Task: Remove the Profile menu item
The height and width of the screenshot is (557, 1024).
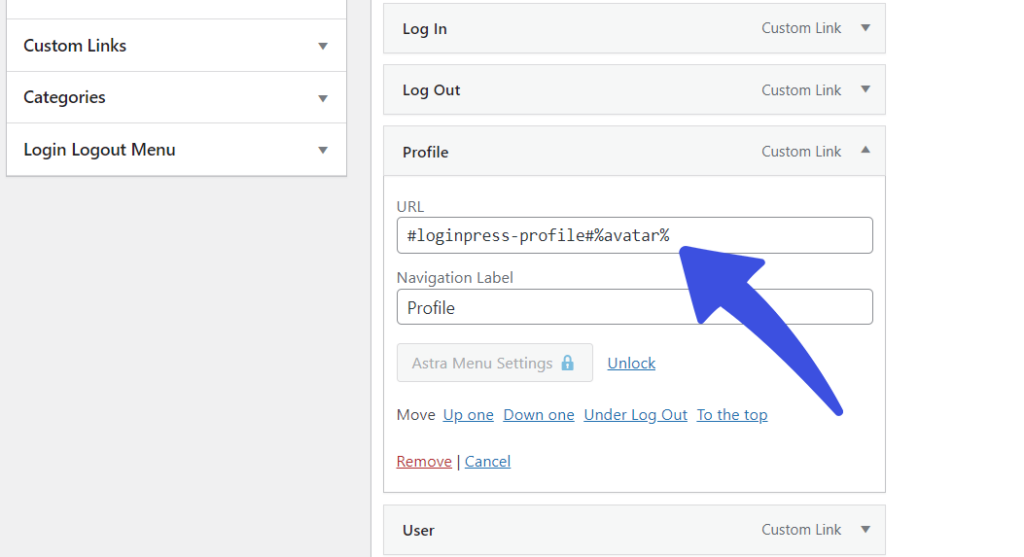Action: click(424, 462)
